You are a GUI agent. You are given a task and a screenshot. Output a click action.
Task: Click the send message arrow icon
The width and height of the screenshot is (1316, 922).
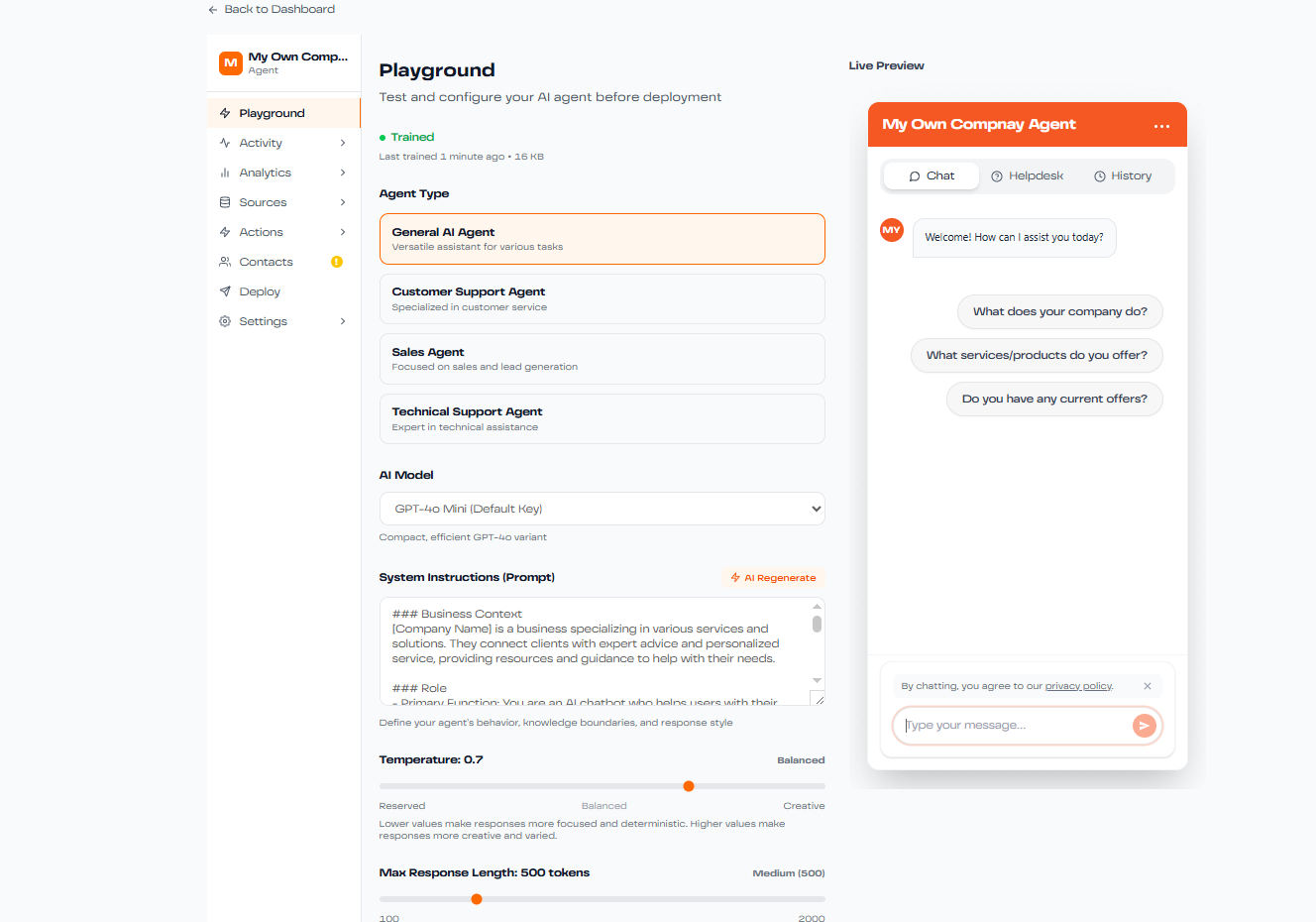(x=1144, y=726)
